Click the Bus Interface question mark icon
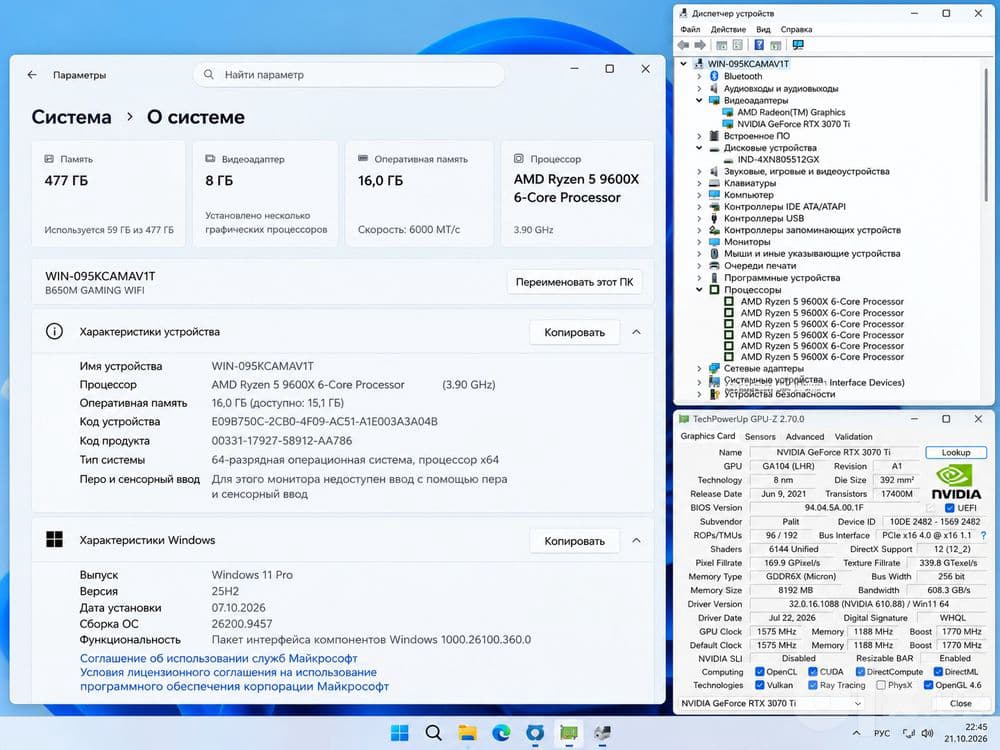This screenshot has height=750, width=1000. [983, 536]
